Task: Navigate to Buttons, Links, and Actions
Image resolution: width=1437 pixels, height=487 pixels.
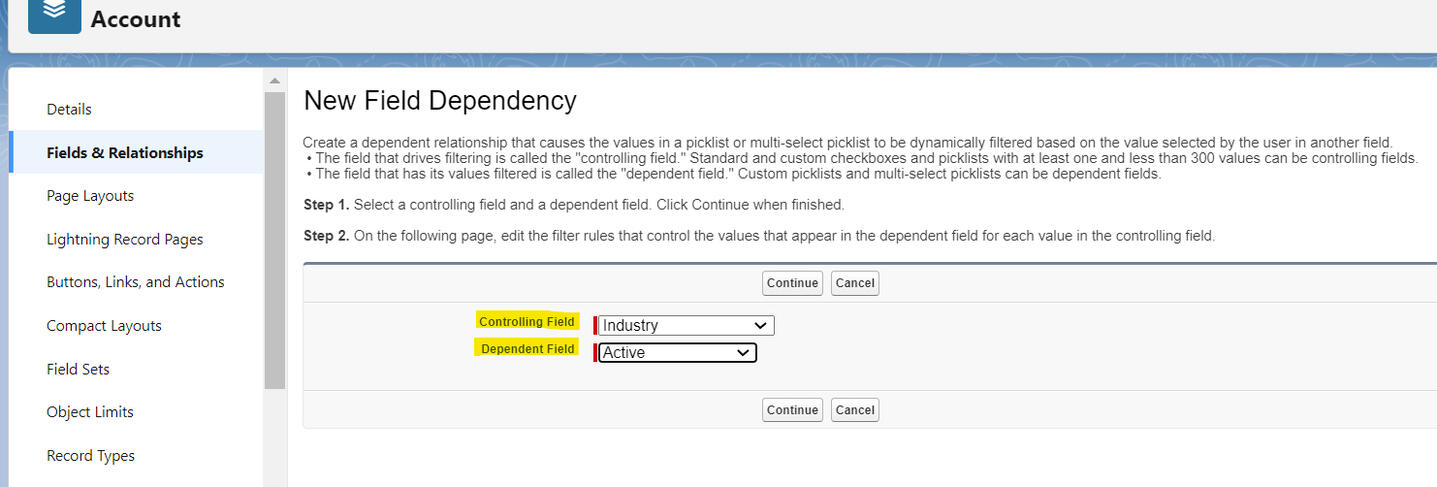Action: click(135, 282)
